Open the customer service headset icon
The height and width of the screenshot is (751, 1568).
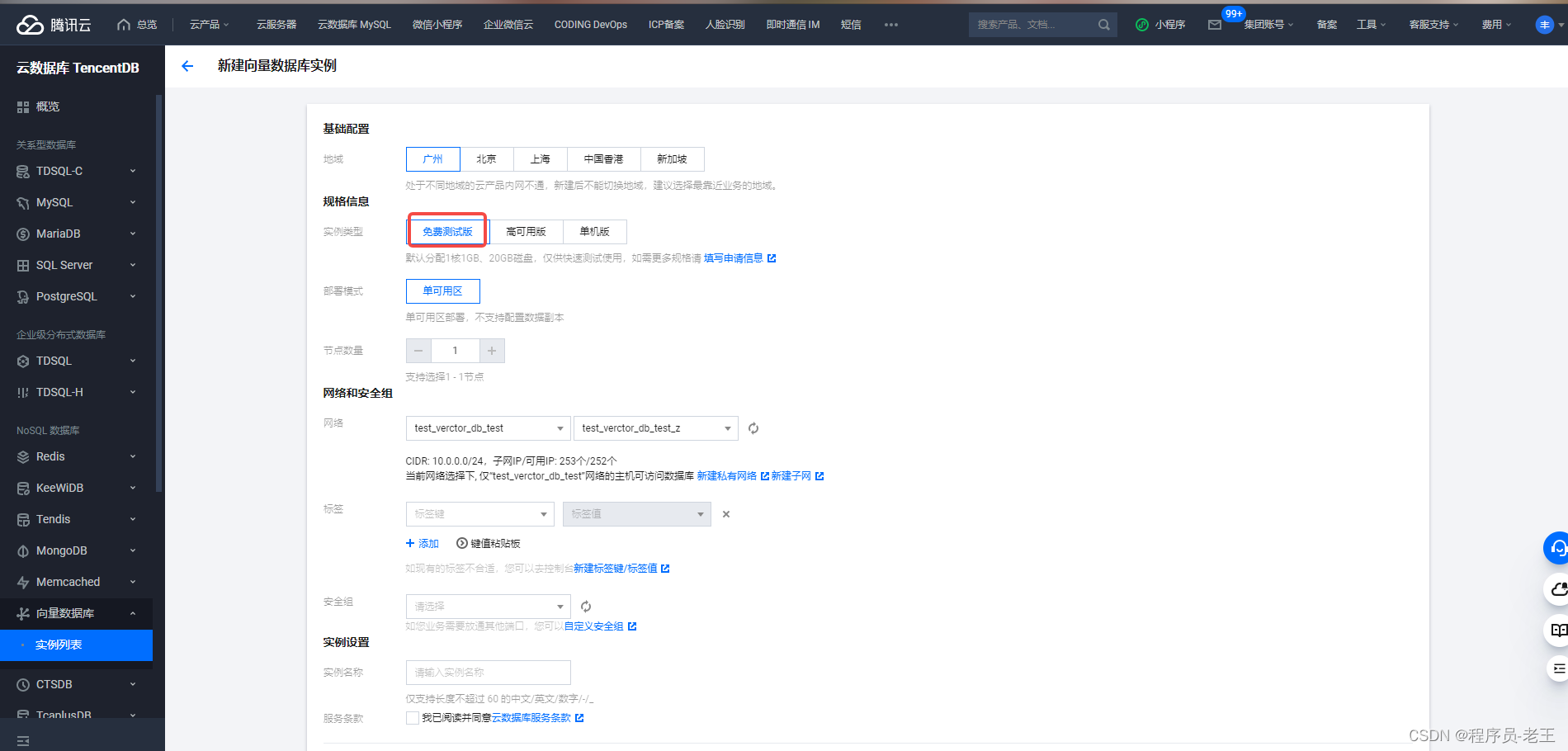point(1557,548)
